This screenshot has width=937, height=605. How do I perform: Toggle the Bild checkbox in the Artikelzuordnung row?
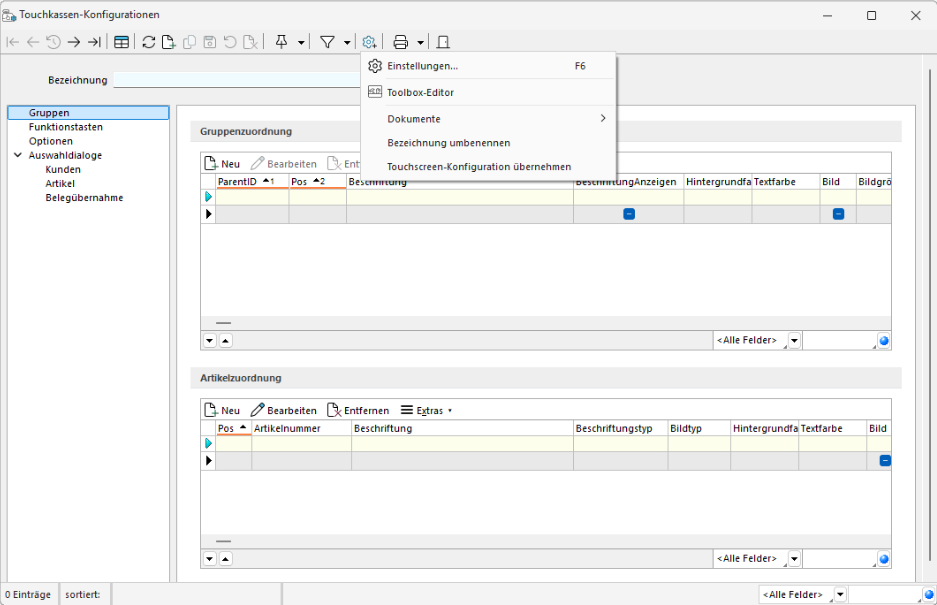tap(885, 460)
